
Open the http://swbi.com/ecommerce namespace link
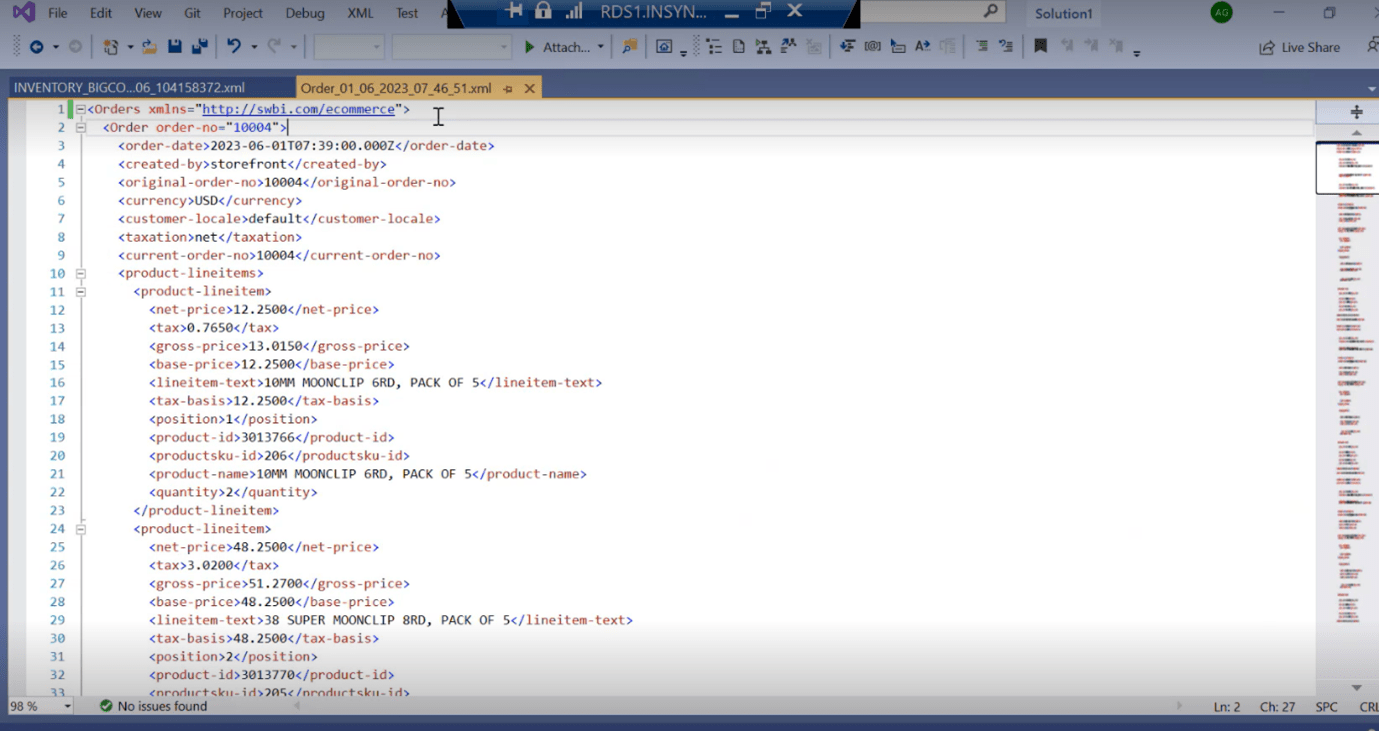coord(299,109)
